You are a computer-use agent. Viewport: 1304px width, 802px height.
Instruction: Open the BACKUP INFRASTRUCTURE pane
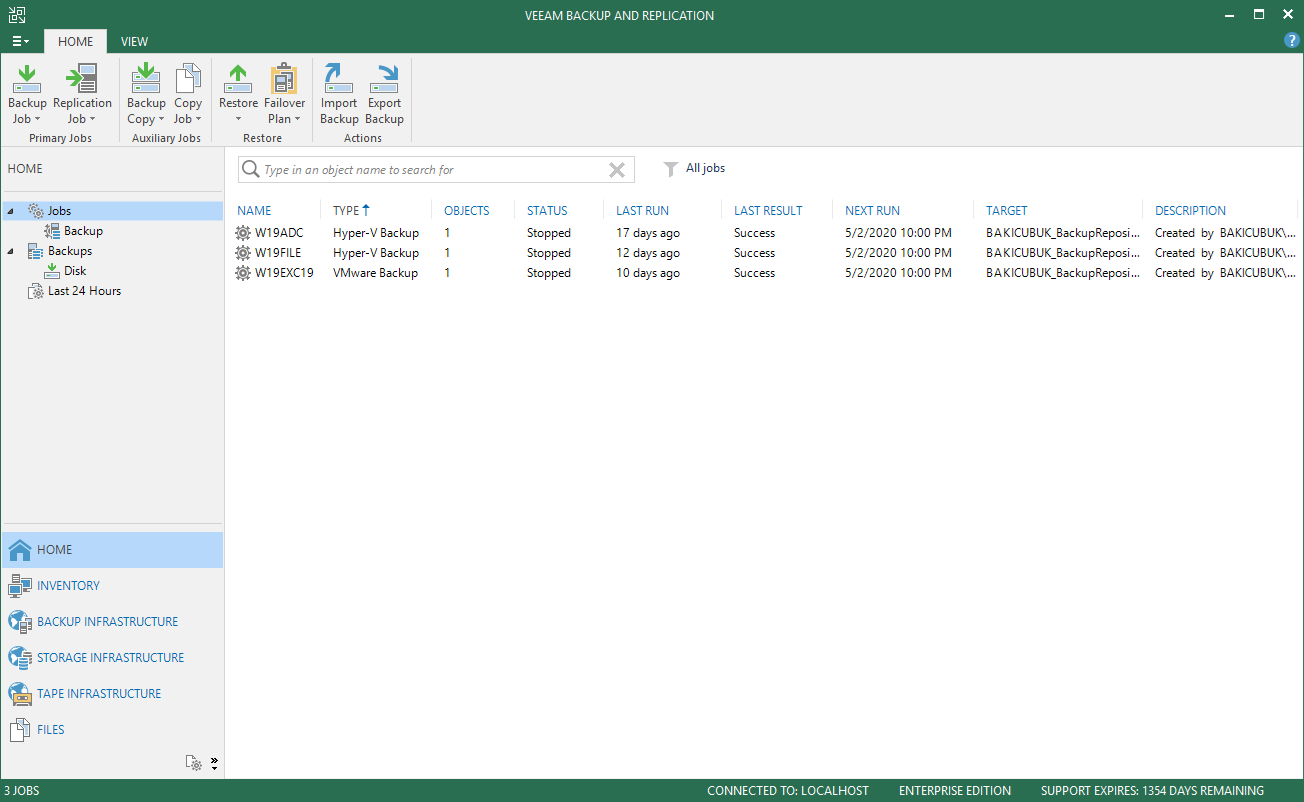[x=112, y=622]
